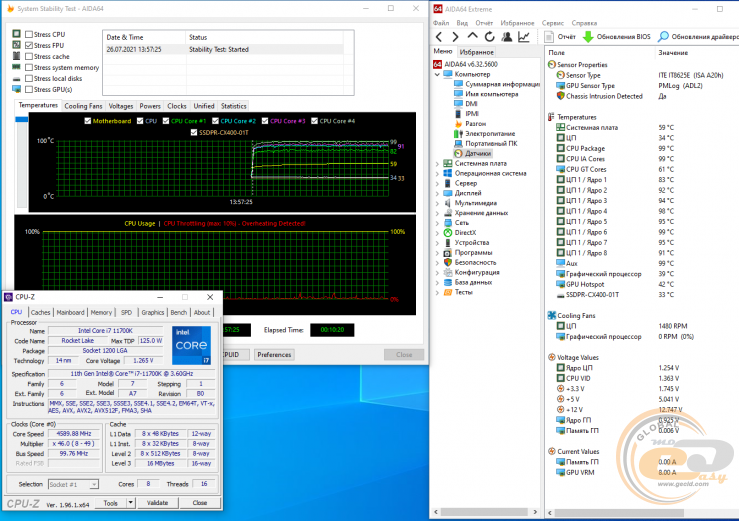The width and height of the screenshot is (739, 521).
Task: Click the CPU-Z Validate button
Action: pos(157,503)
